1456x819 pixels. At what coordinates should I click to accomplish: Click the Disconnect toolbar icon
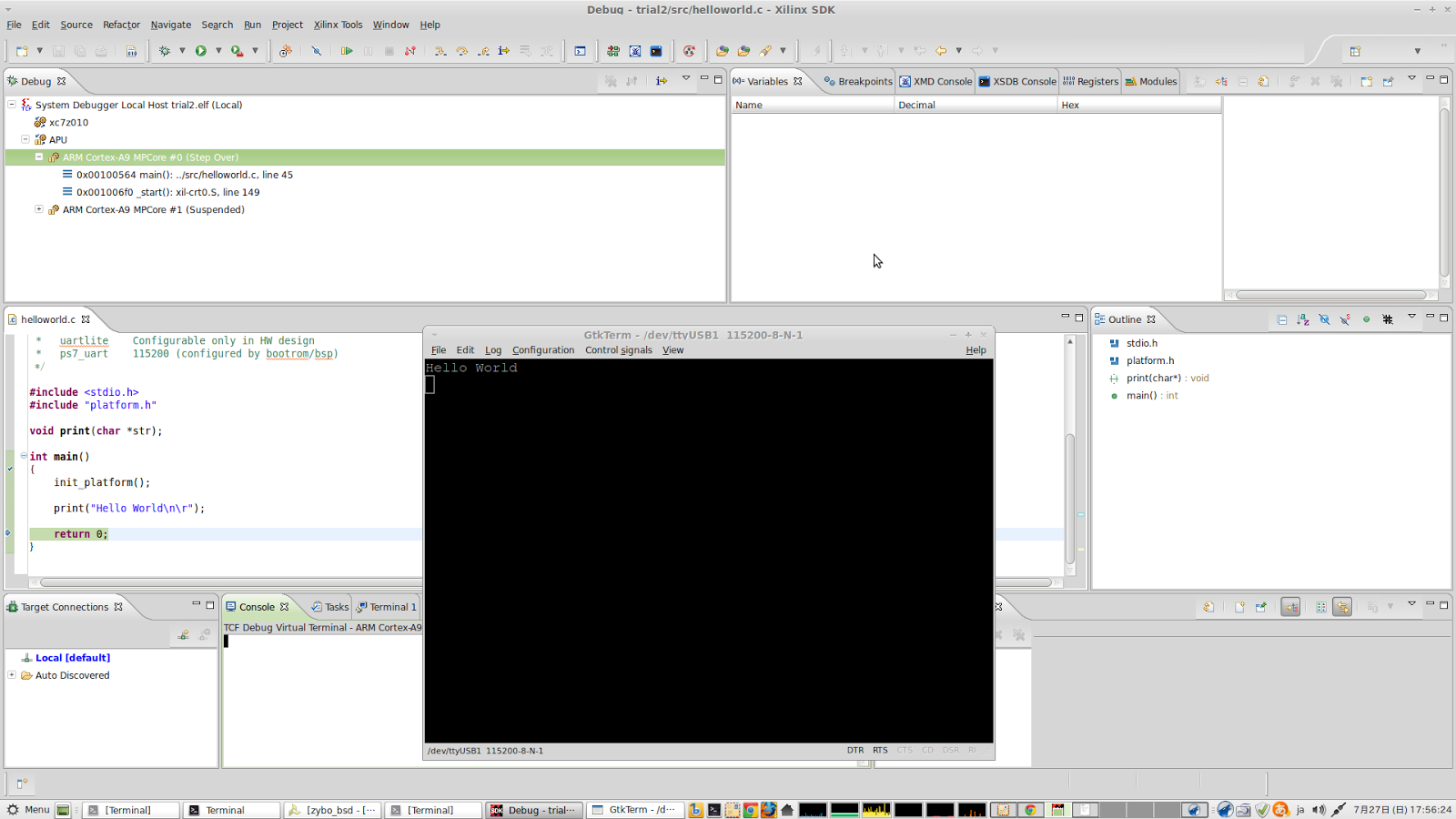(x=410, y=51)
